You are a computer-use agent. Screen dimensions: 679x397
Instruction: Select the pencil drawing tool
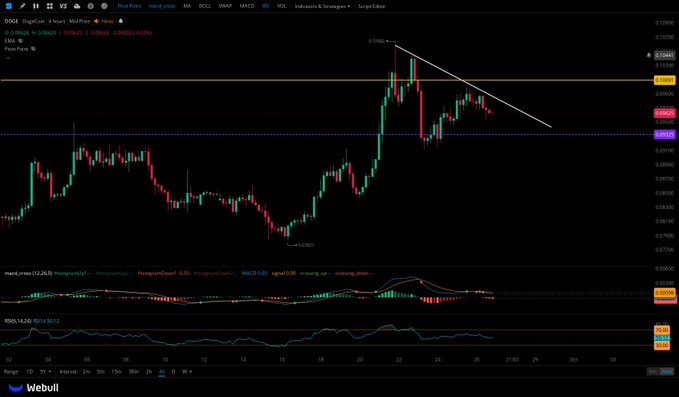(23, 6)
